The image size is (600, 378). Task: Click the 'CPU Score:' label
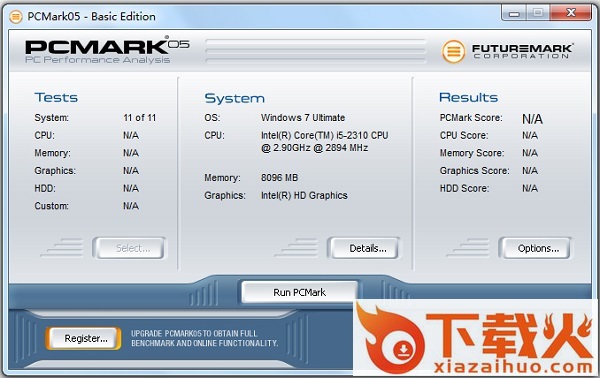point(464,135)
